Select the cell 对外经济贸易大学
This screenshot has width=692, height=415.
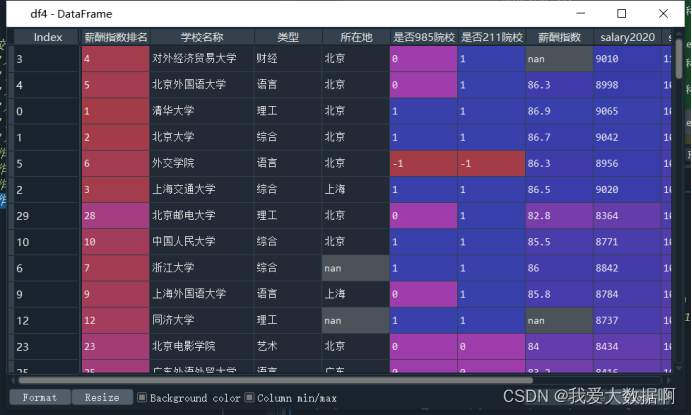click(202, 59)
